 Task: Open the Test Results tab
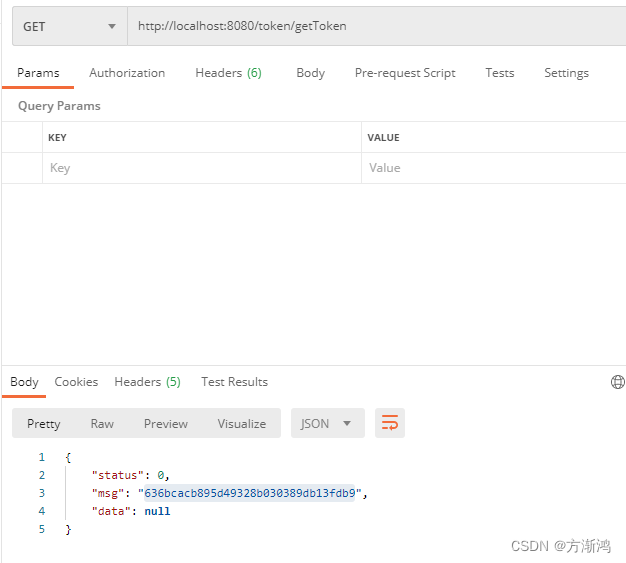[234, 382]
